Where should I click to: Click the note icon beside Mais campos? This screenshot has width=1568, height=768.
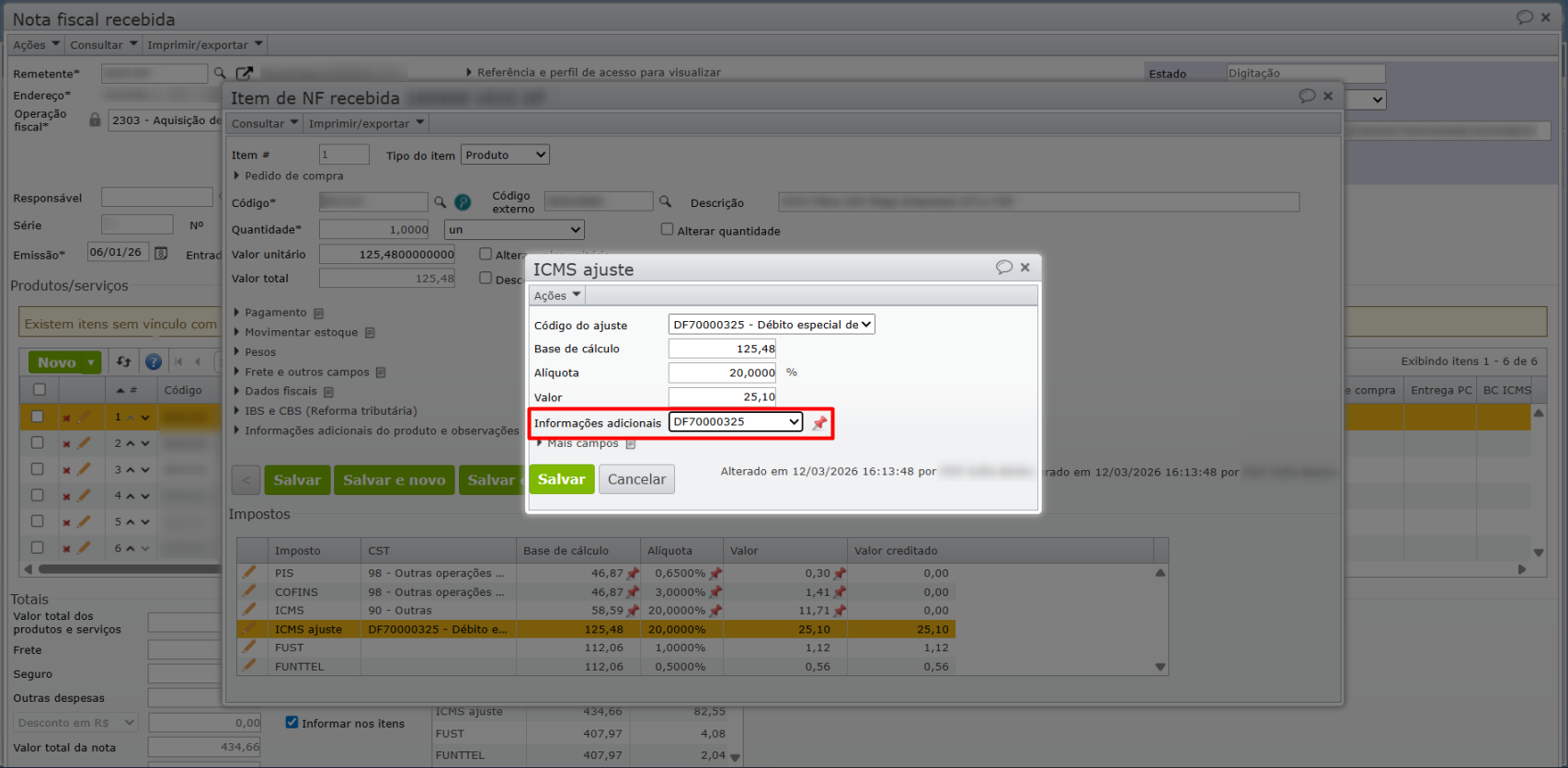pos(631,444)
